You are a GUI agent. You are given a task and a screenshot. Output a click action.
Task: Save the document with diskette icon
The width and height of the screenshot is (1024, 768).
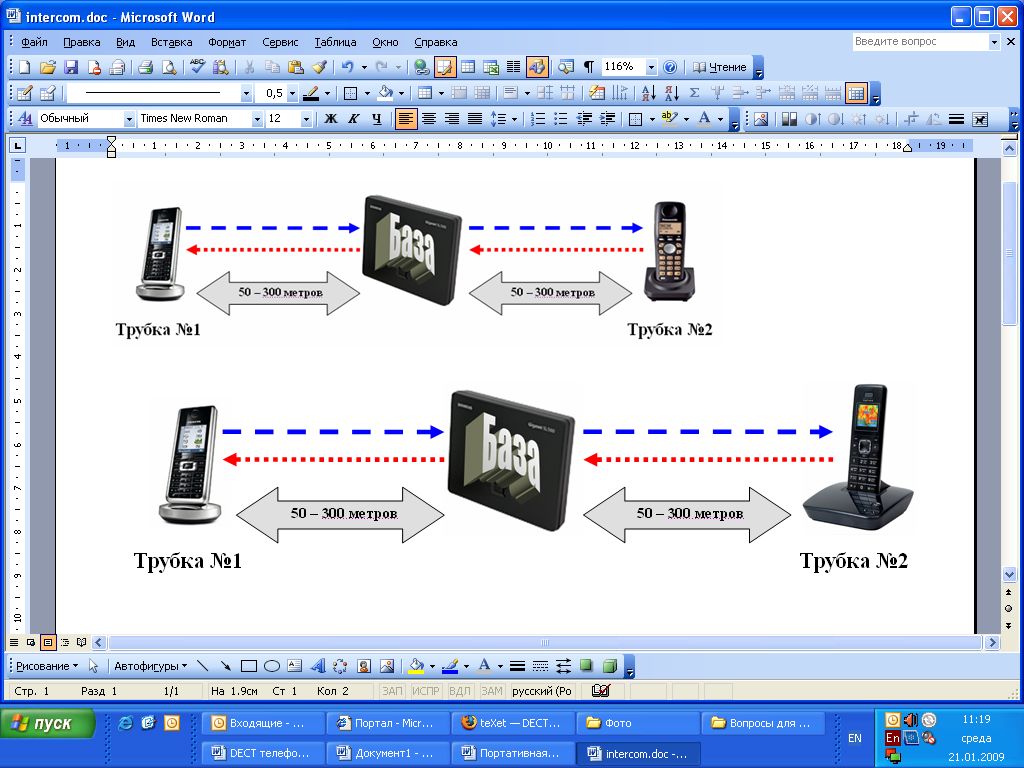point(71,67)
